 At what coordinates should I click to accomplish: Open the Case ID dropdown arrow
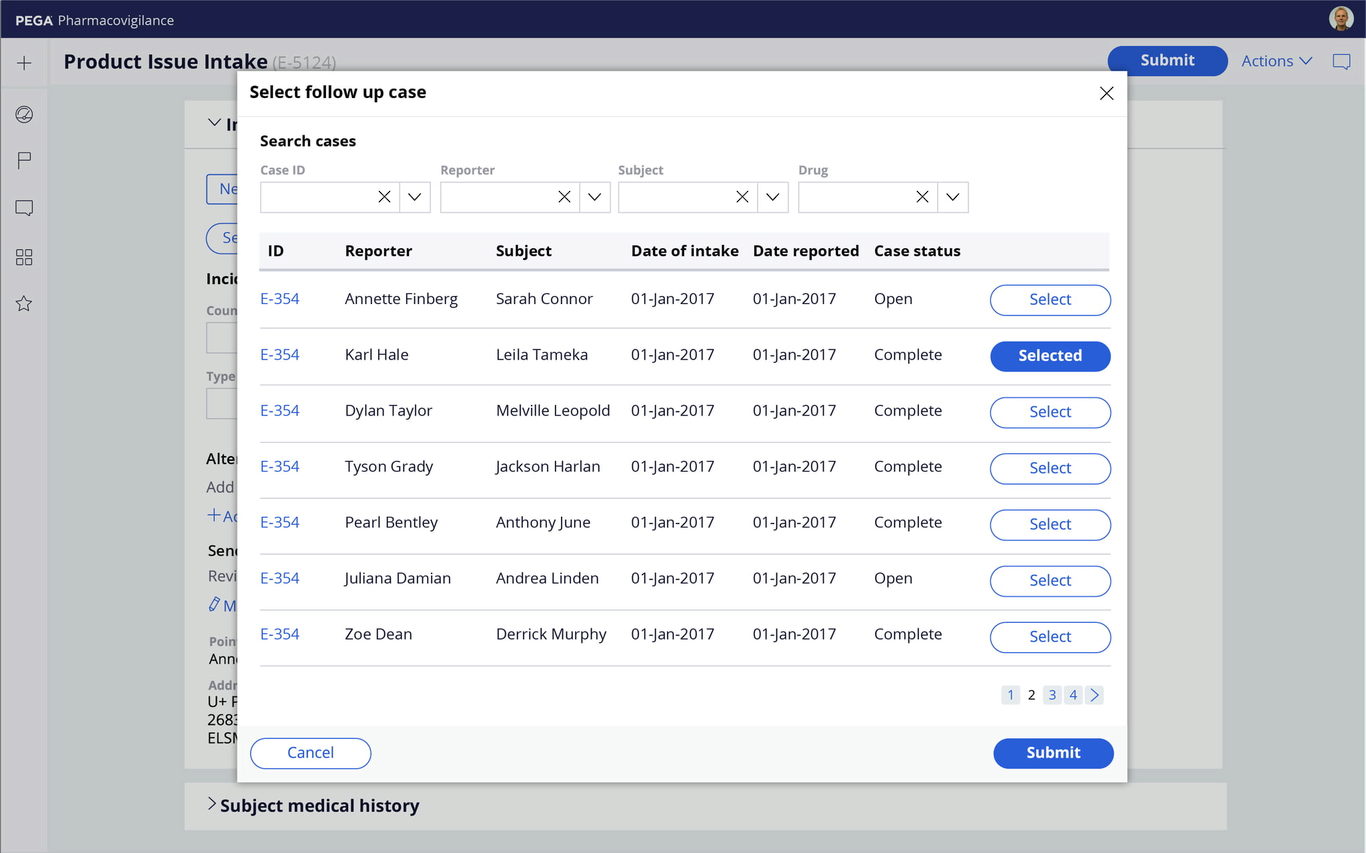pos(414,197)
